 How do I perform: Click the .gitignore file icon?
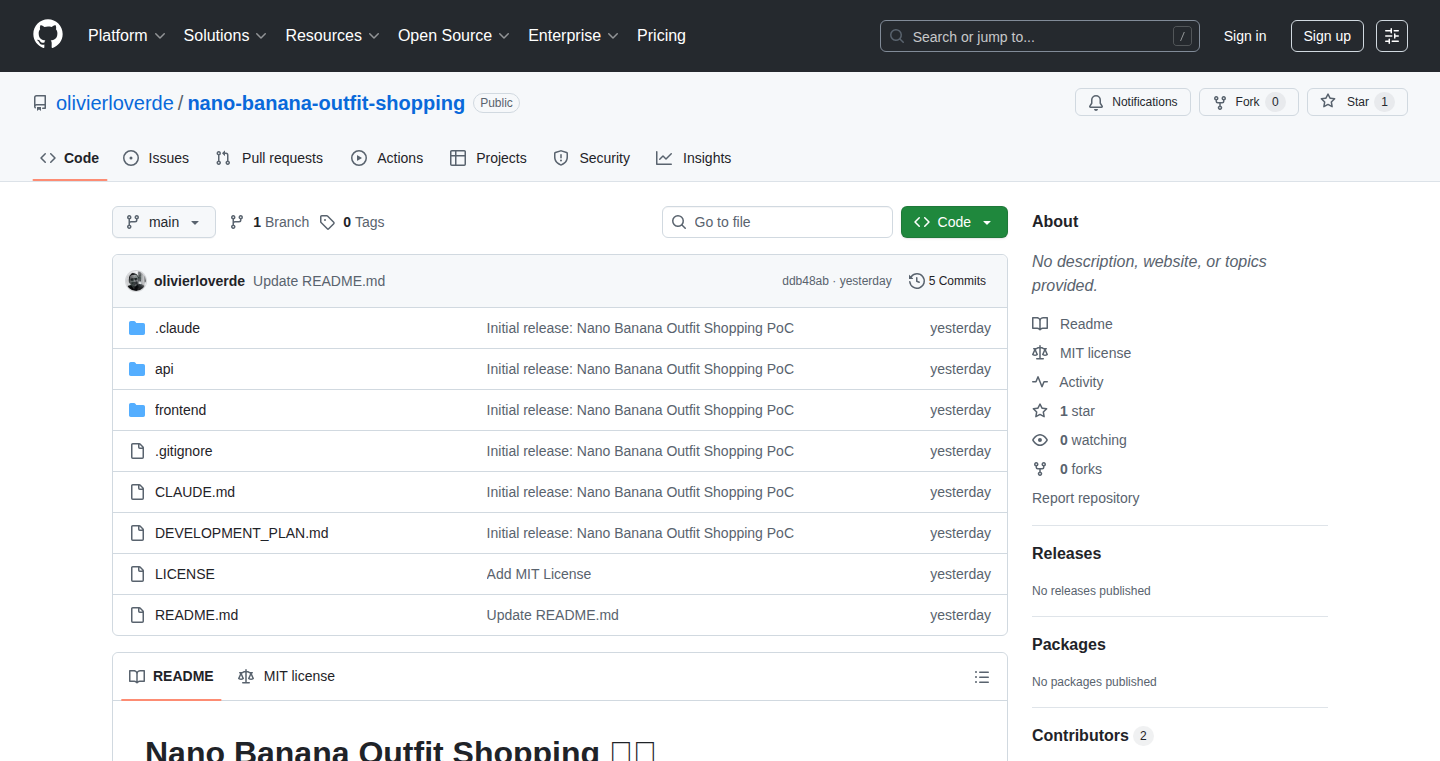coord(137,451)
